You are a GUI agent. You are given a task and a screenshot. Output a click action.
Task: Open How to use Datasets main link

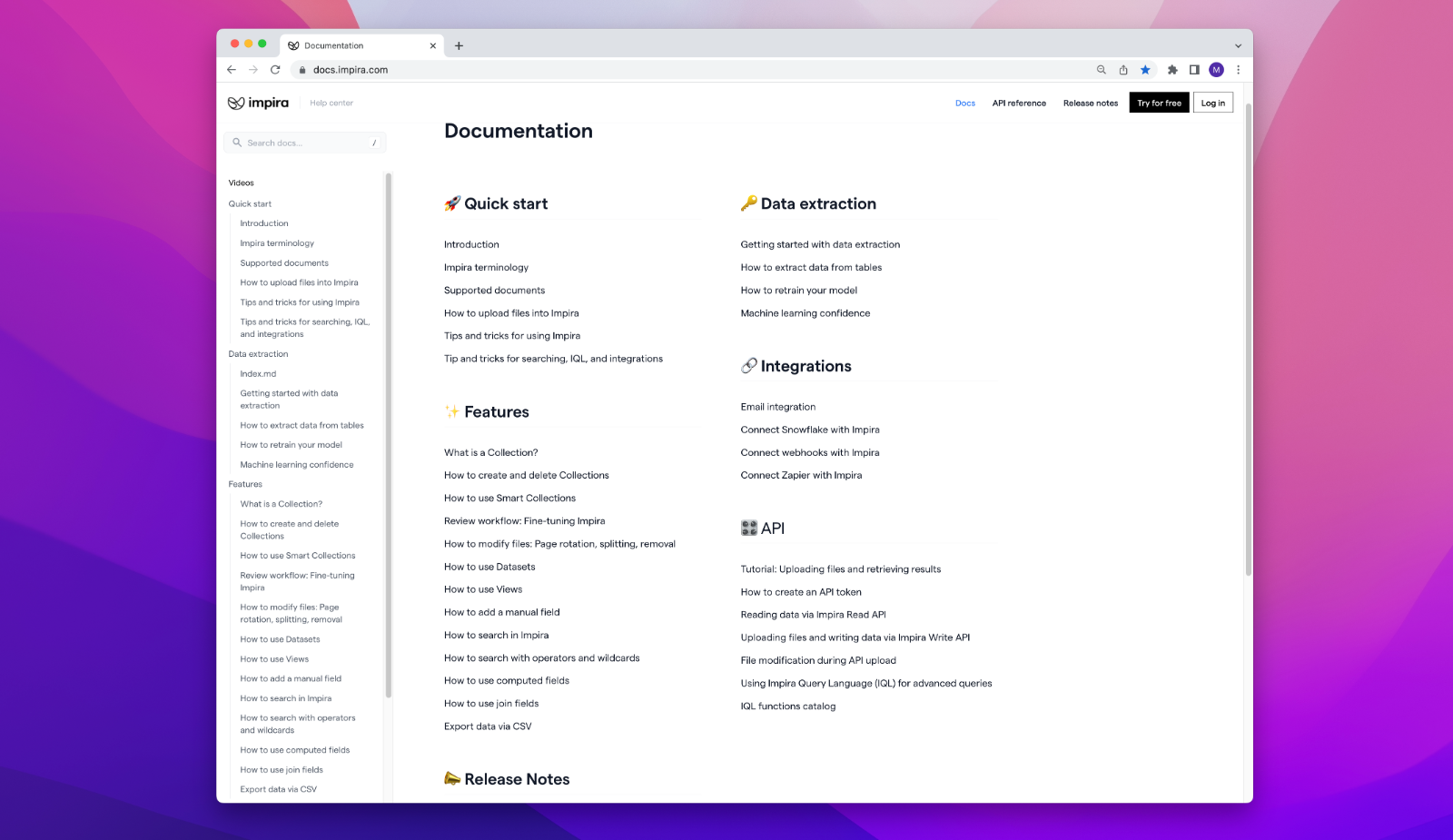[489, 568]
